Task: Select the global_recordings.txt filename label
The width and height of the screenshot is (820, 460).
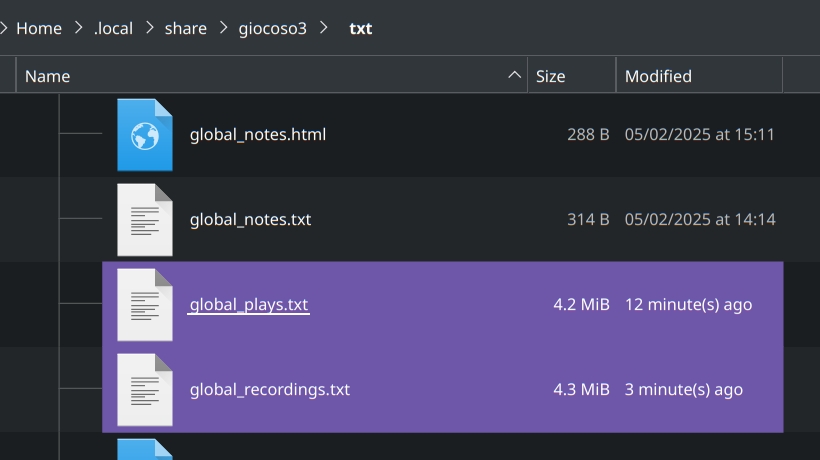Action: click(x=270, y=390)
